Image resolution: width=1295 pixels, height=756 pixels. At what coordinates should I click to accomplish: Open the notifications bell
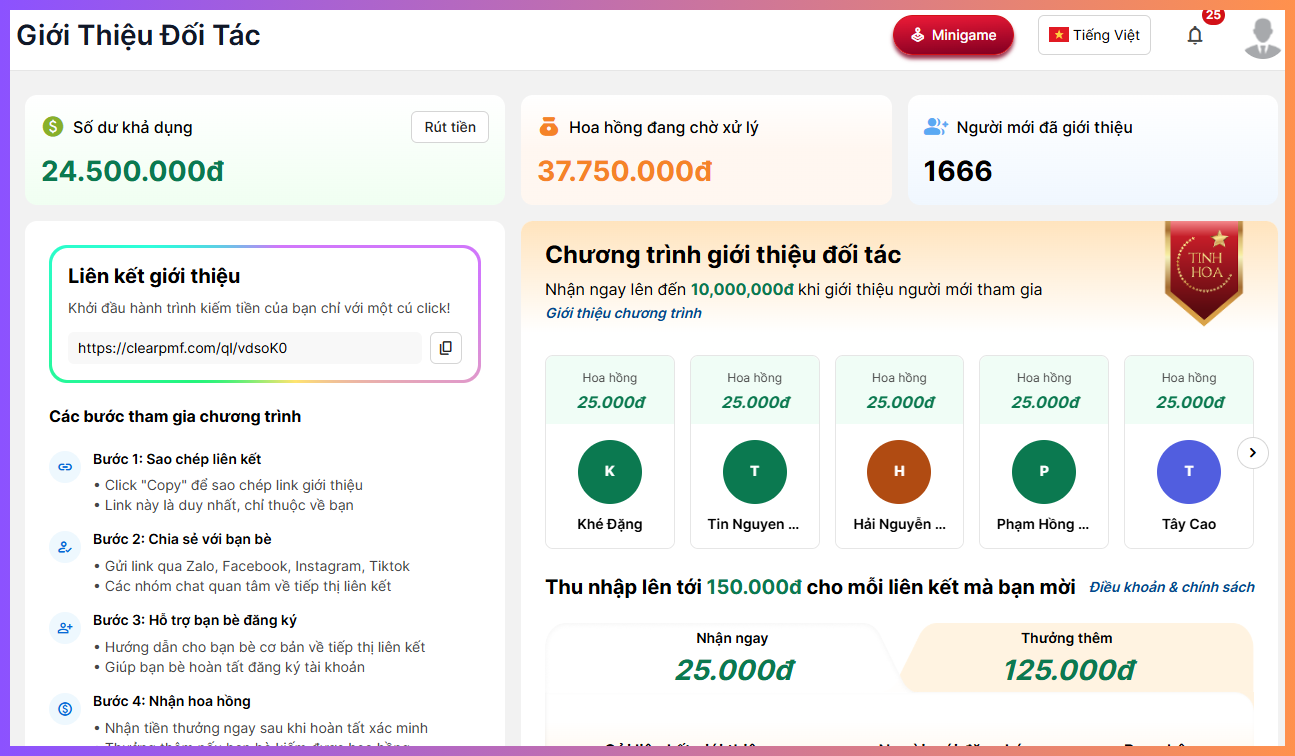1194,36
